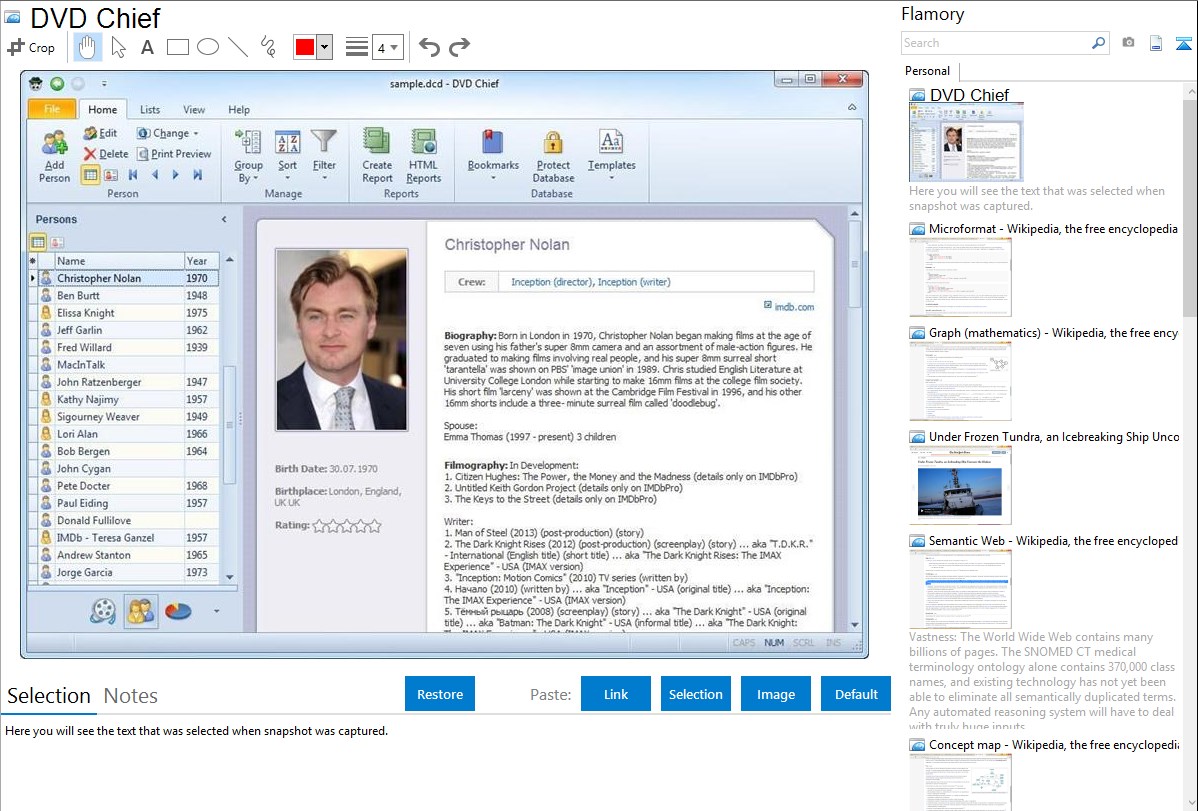Open the Help ribbon tab
The height and width of the screenshot is (811, 1198).
pos(239,109)
